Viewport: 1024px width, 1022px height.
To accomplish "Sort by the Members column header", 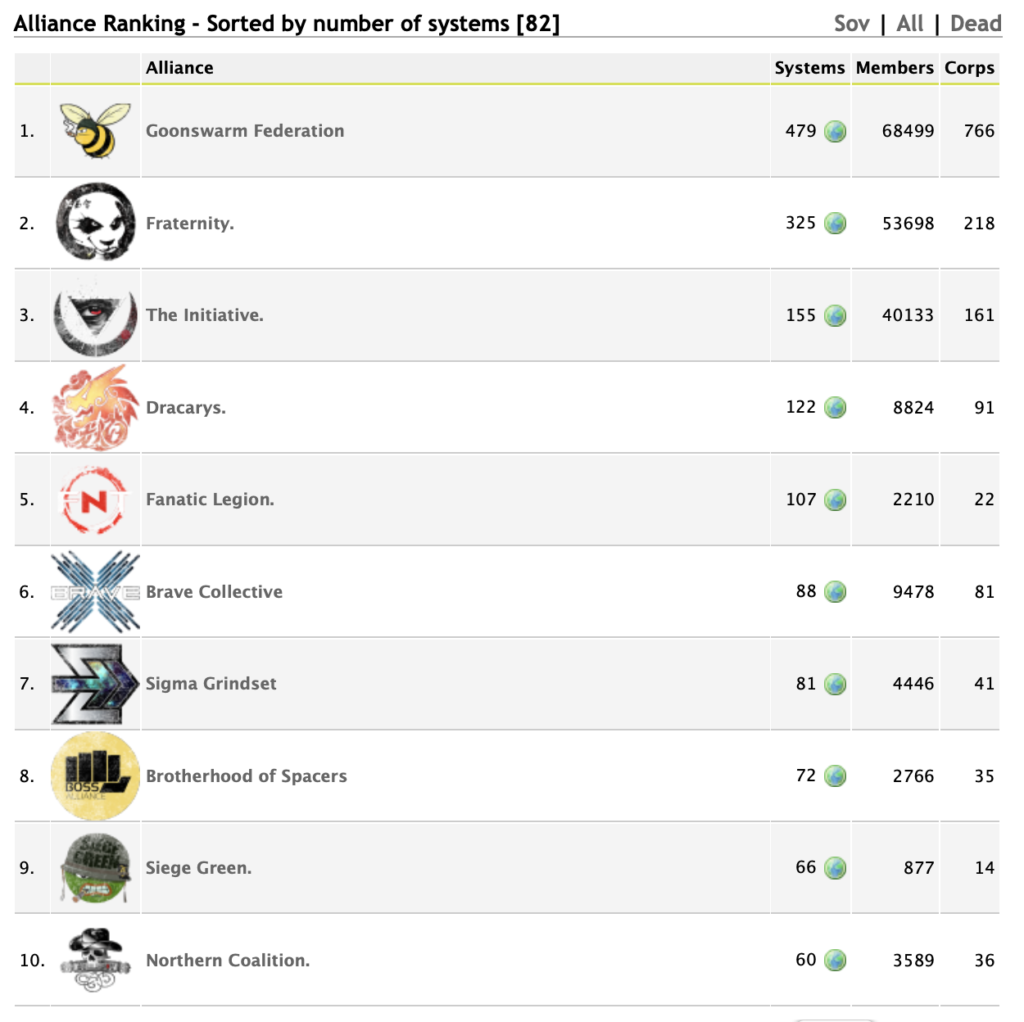I will 895,68.
